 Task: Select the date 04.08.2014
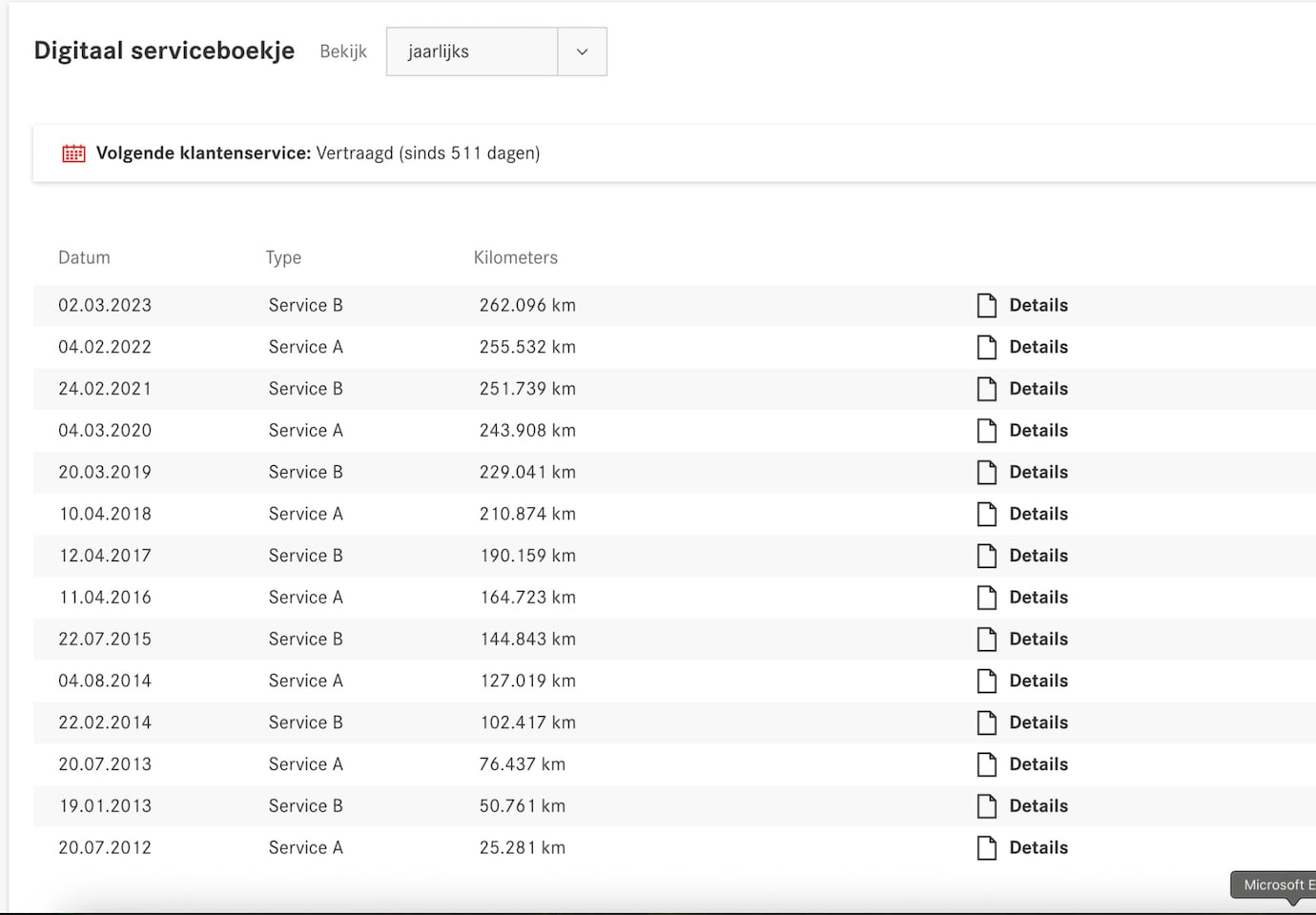tap(105, 681)
